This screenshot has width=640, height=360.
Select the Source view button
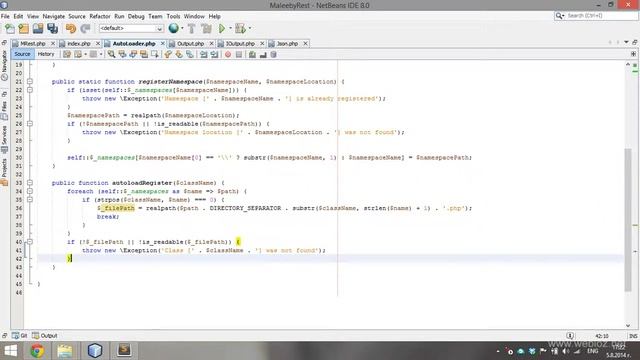tap(22, 54)
